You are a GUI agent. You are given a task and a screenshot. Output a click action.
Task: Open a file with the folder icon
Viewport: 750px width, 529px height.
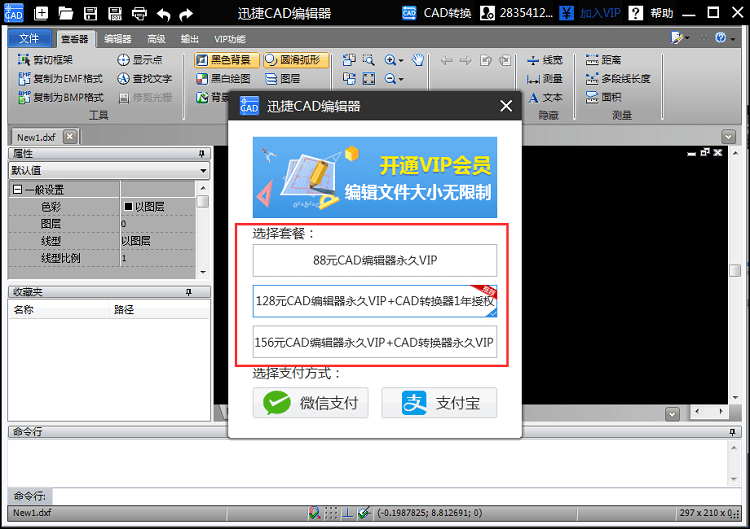point(66,13)
